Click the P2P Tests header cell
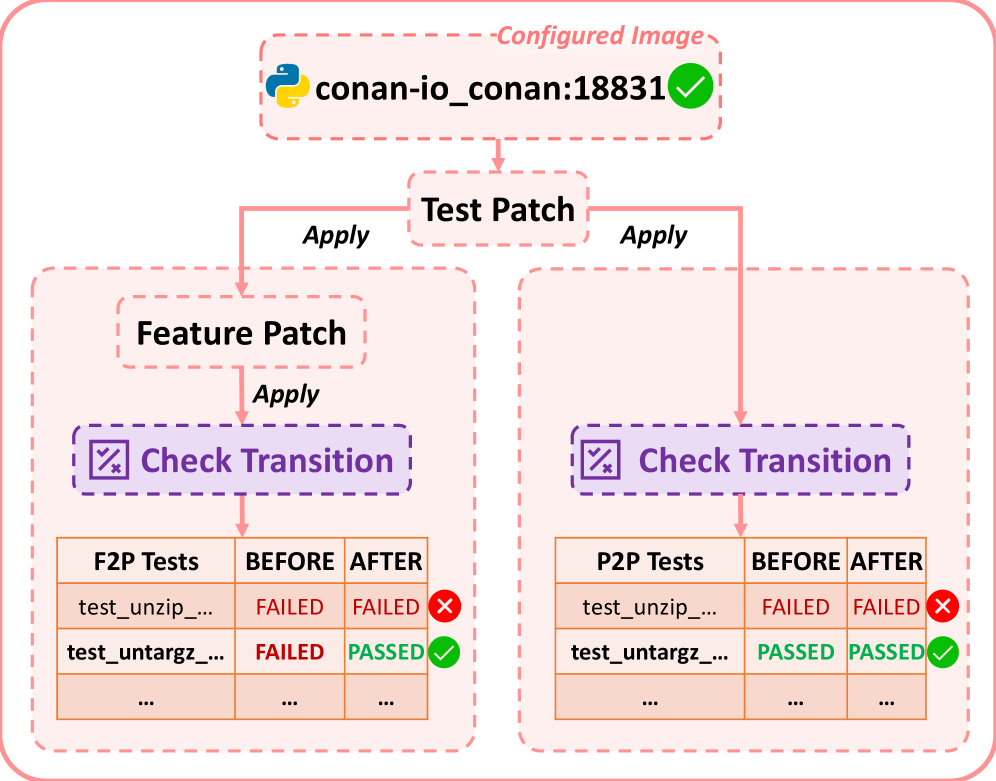The image size is (996, 781). [650, 561]
